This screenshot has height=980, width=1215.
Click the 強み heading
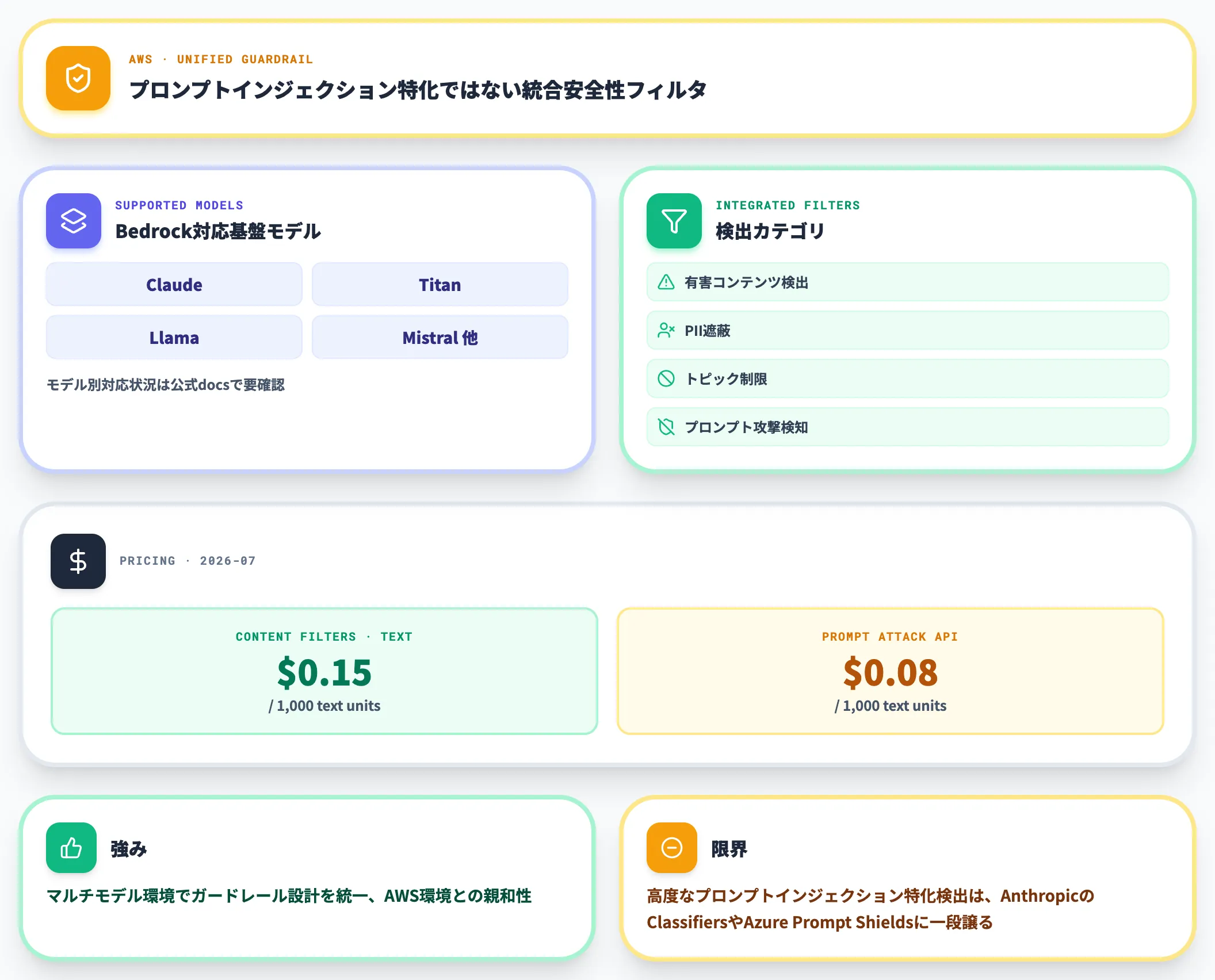click(x=129, y=849)
